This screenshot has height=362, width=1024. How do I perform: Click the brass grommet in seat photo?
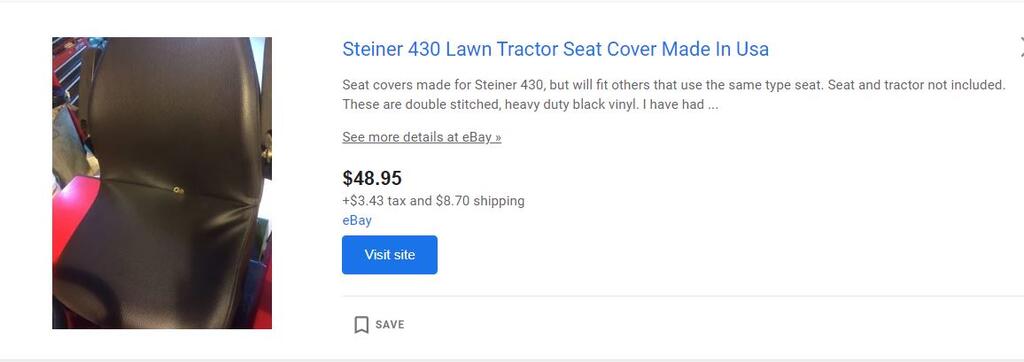(x=178, y=191)
